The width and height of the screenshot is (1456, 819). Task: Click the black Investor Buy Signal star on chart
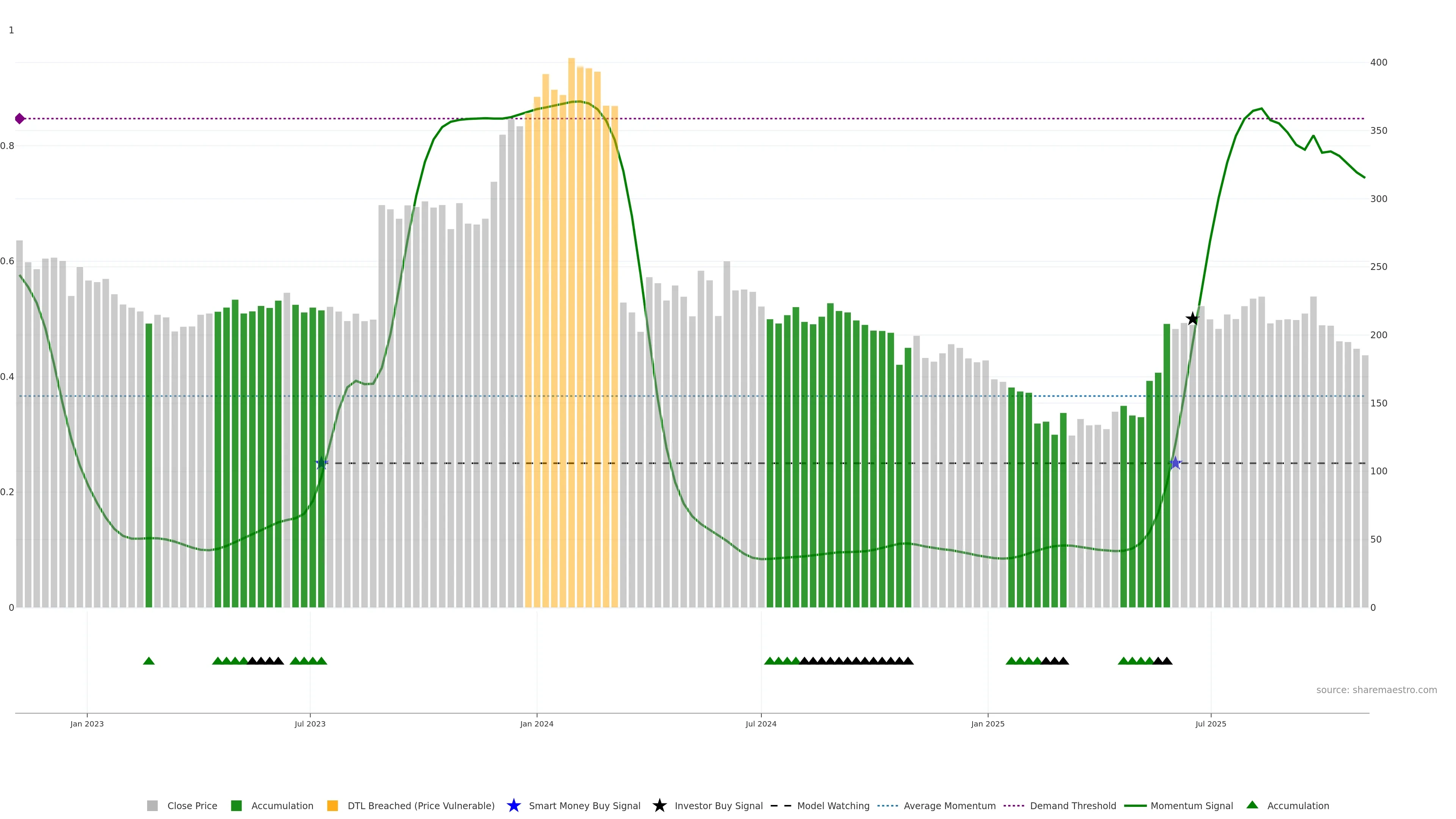pyautogui.click(x=1192, y=319)
